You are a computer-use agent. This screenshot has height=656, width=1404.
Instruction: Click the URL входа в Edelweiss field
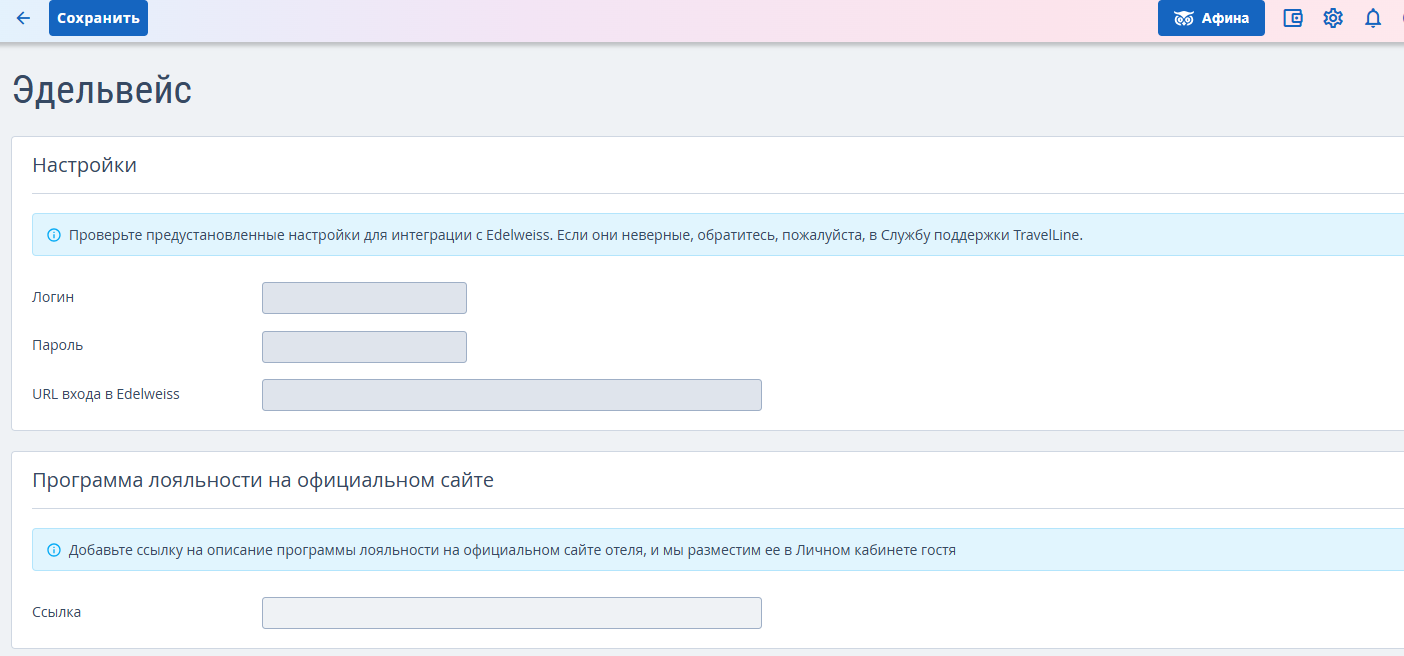(x=512, y=394)
